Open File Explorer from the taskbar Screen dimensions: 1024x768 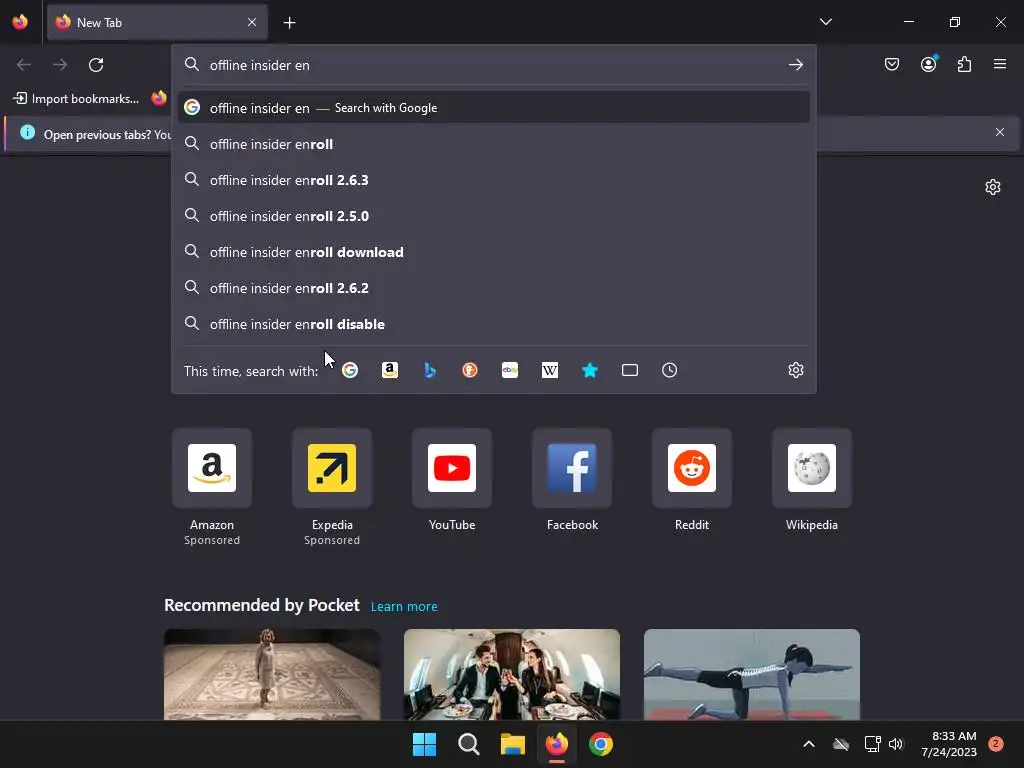[513, 744]
